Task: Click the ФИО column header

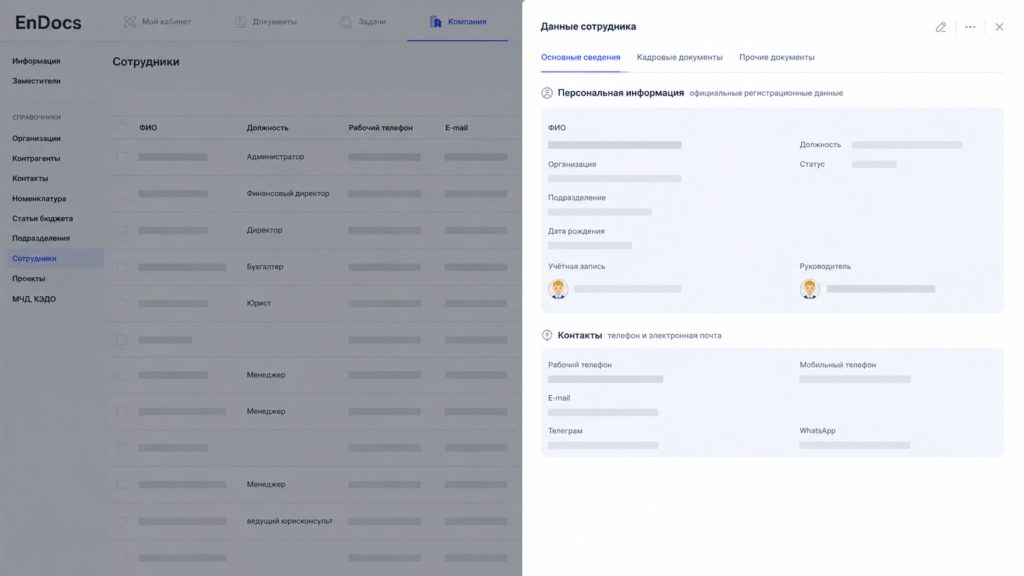Action: pyautogui.click(x=148, y=128)
